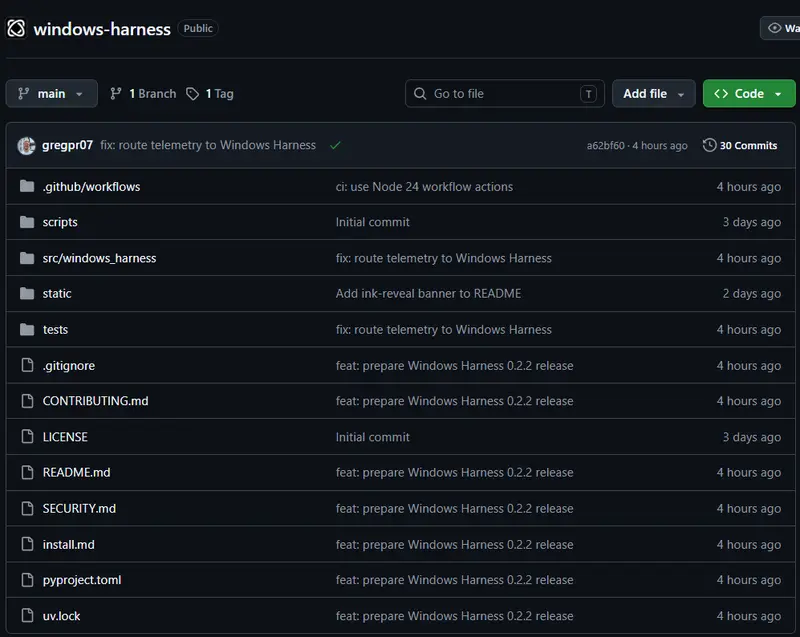This screenshot has width=800, height=637.
Task: Open the SECURITY.md file
Action: 79,508
